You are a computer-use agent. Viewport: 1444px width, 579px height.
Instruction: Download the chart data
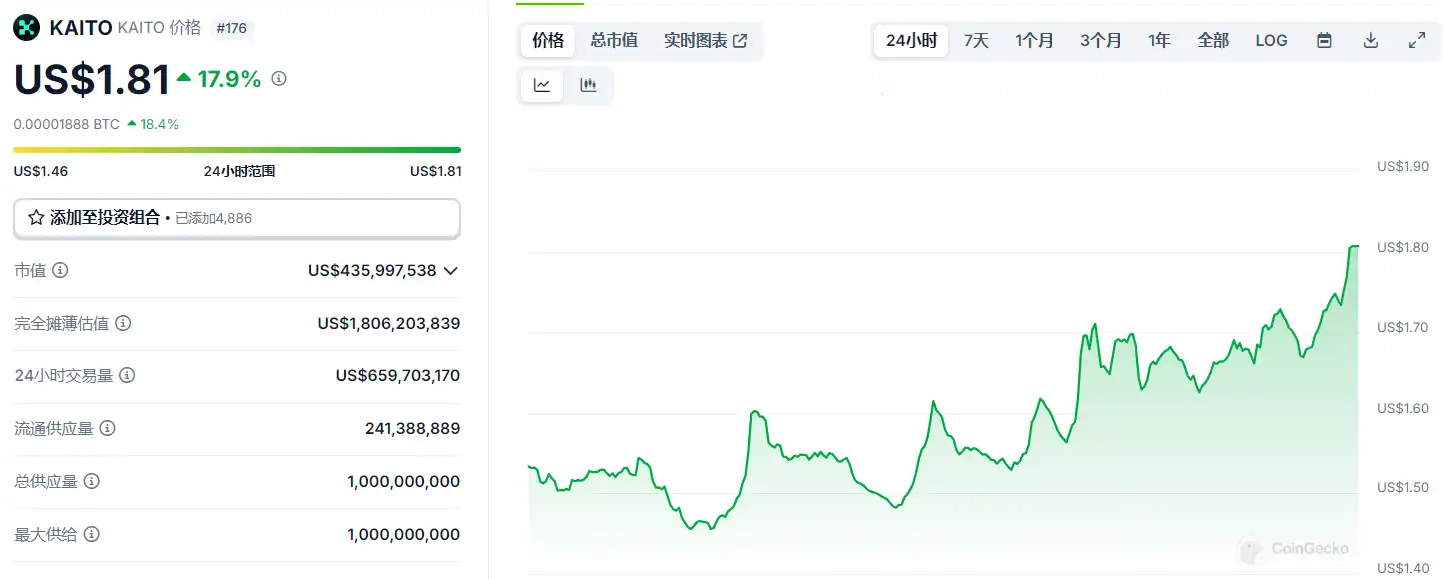(x=1371, y=41)
